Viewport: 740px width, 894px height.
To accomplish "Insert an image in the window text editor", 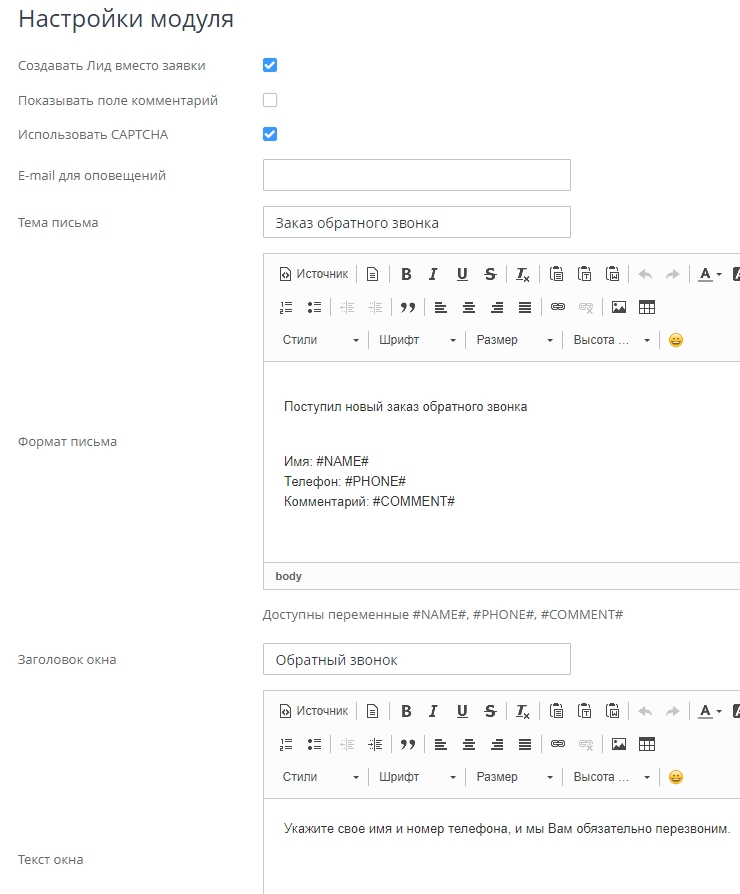I will (619, 744).
